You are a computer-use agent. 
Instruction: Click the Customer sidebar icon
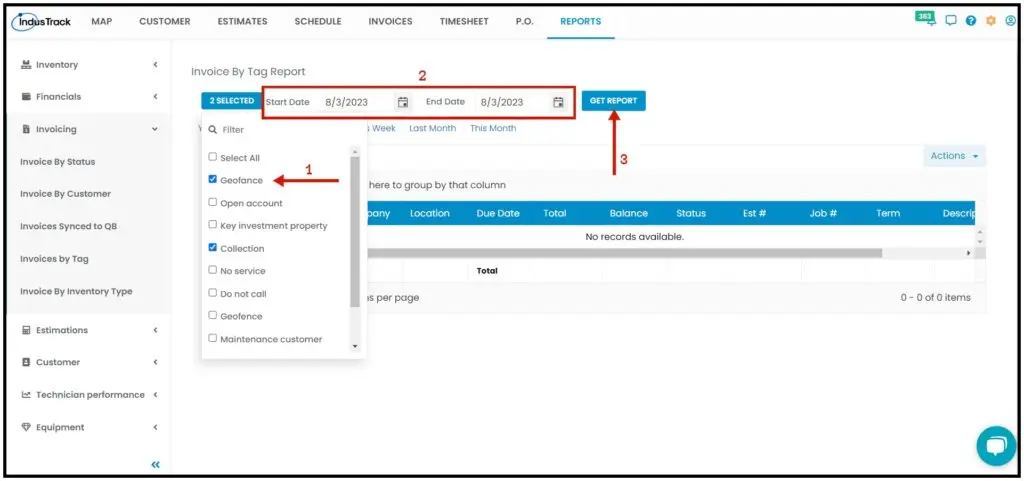[26, 362]
